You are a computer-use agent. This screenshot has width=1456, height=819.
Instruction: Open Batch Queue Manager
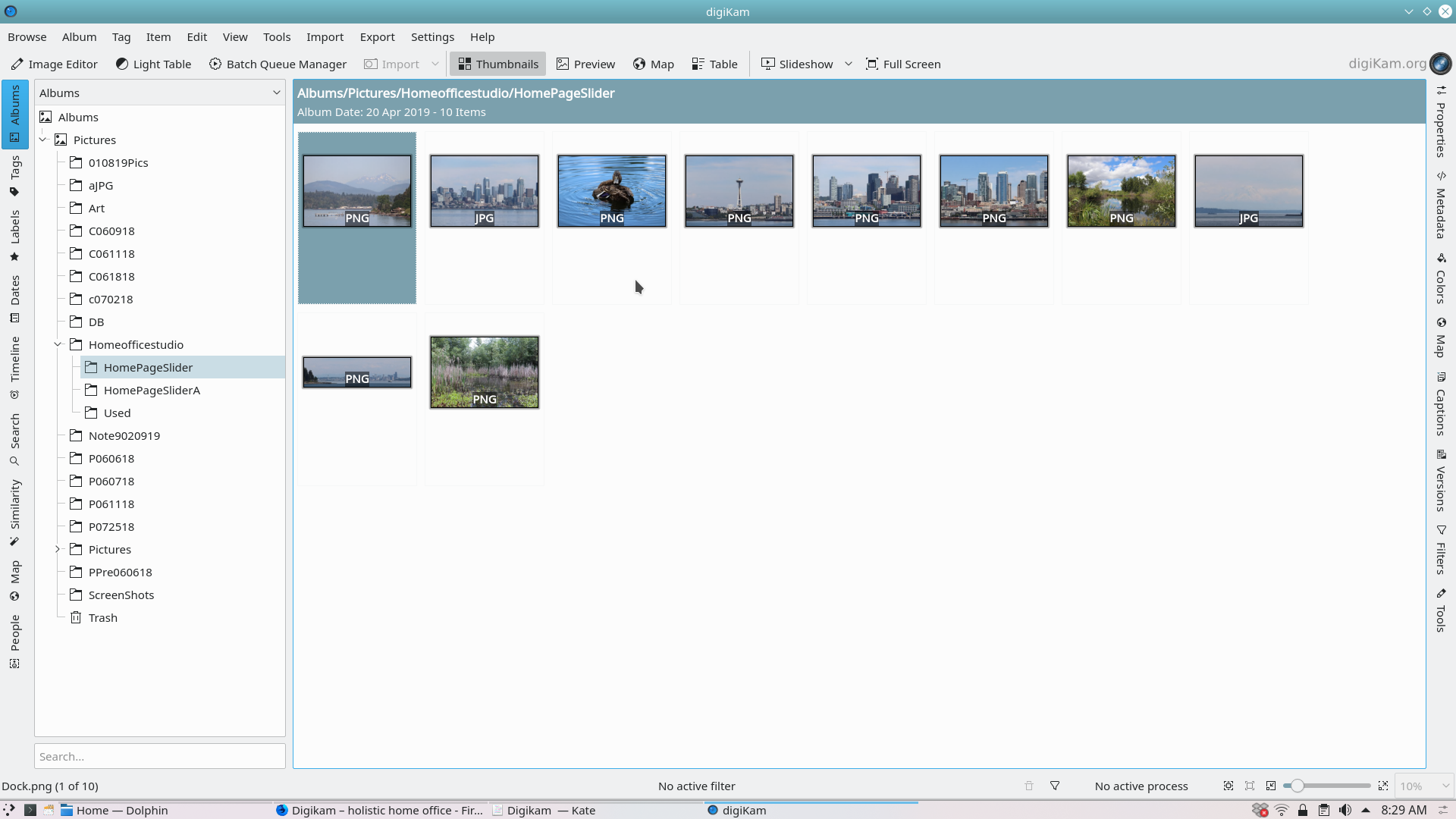[x=278, y=64]
